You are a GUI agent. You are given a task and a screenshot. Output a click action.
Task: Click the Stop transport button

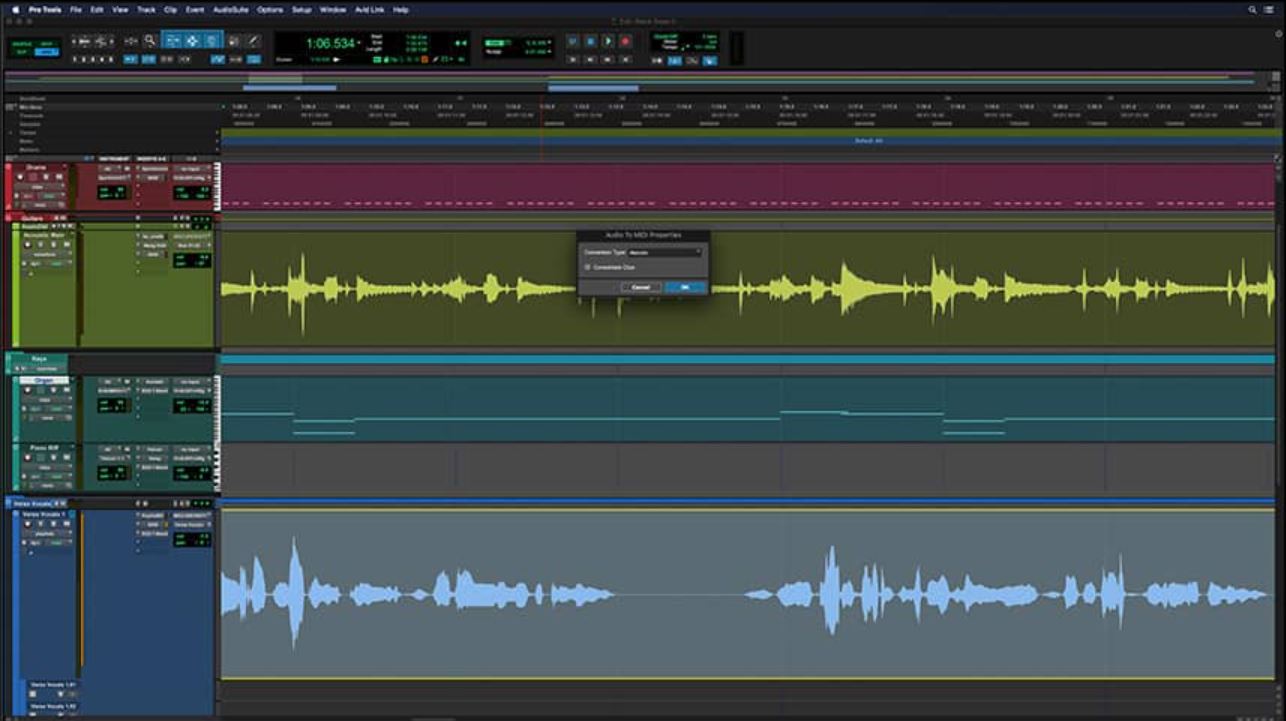pos(590,41)
